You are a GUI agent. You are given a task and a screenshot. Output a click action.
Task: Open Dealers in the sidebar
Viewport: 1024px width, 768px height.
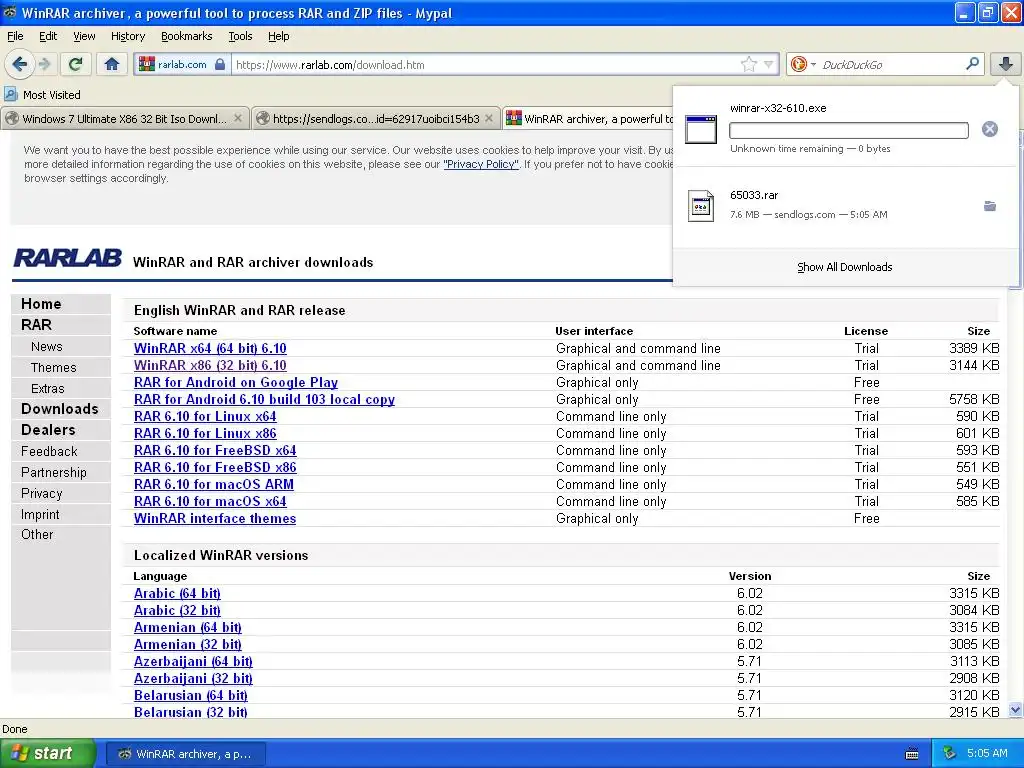pyautogui.click(x=48, y=430)
